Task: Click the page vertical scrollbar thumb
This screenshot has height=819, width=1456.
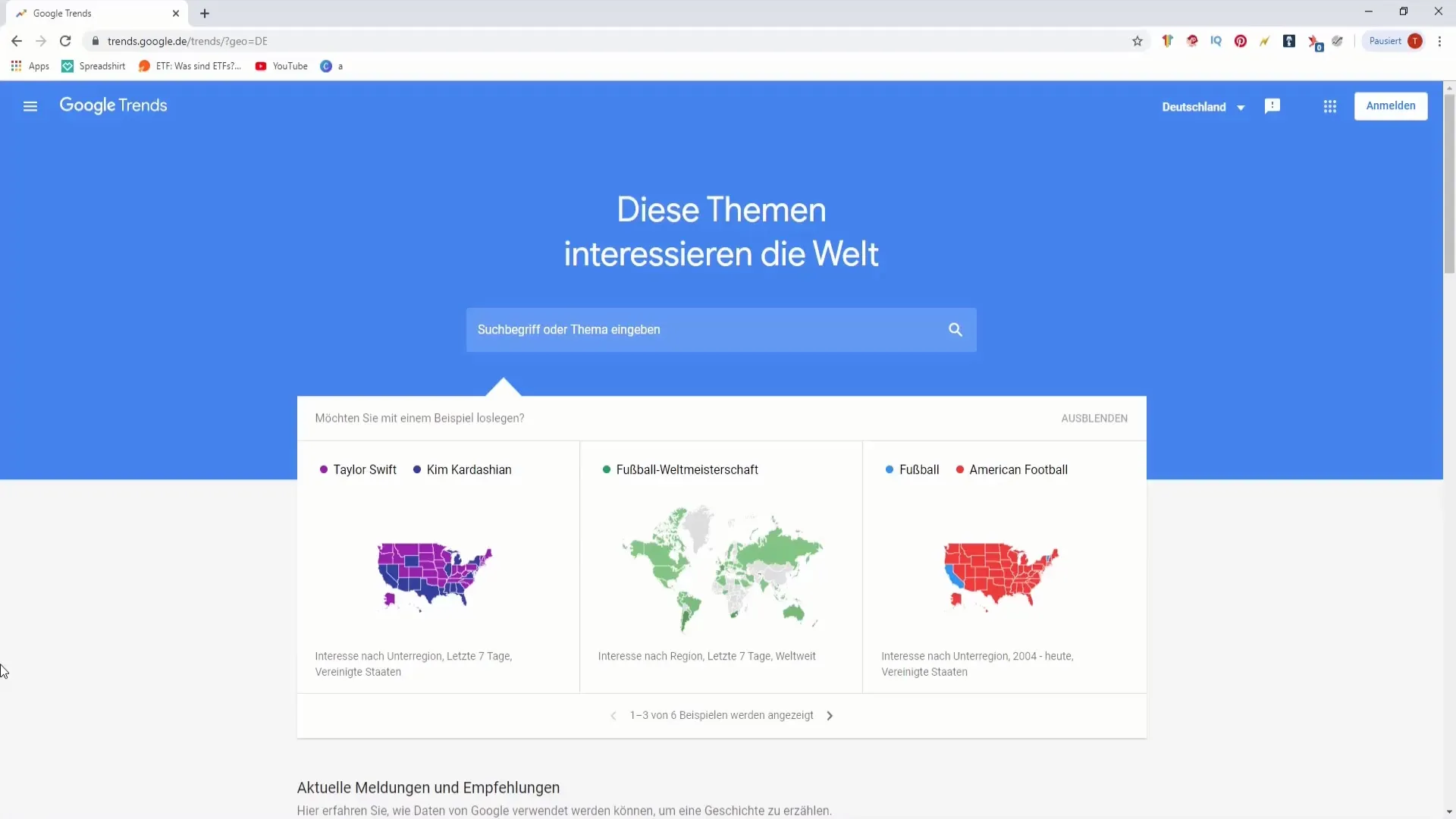Action: (x=1449, y=184)
